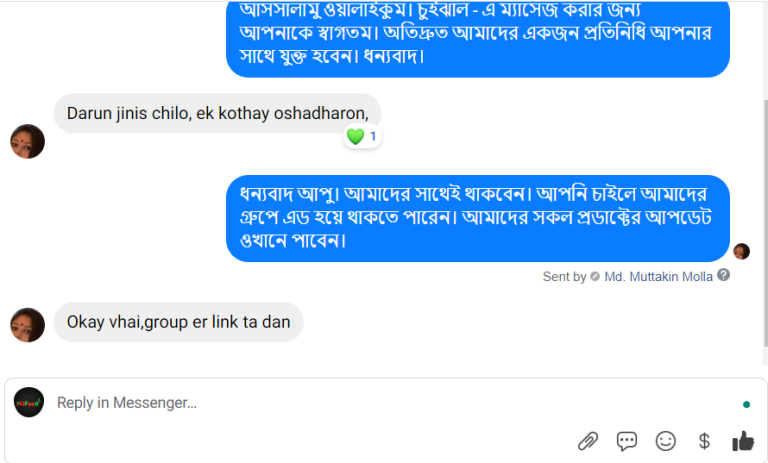The height and width of the screenshot is (463, 768).
Task: Click customer avatar beside 'Okay vhai' message
Action: point(27,325)
